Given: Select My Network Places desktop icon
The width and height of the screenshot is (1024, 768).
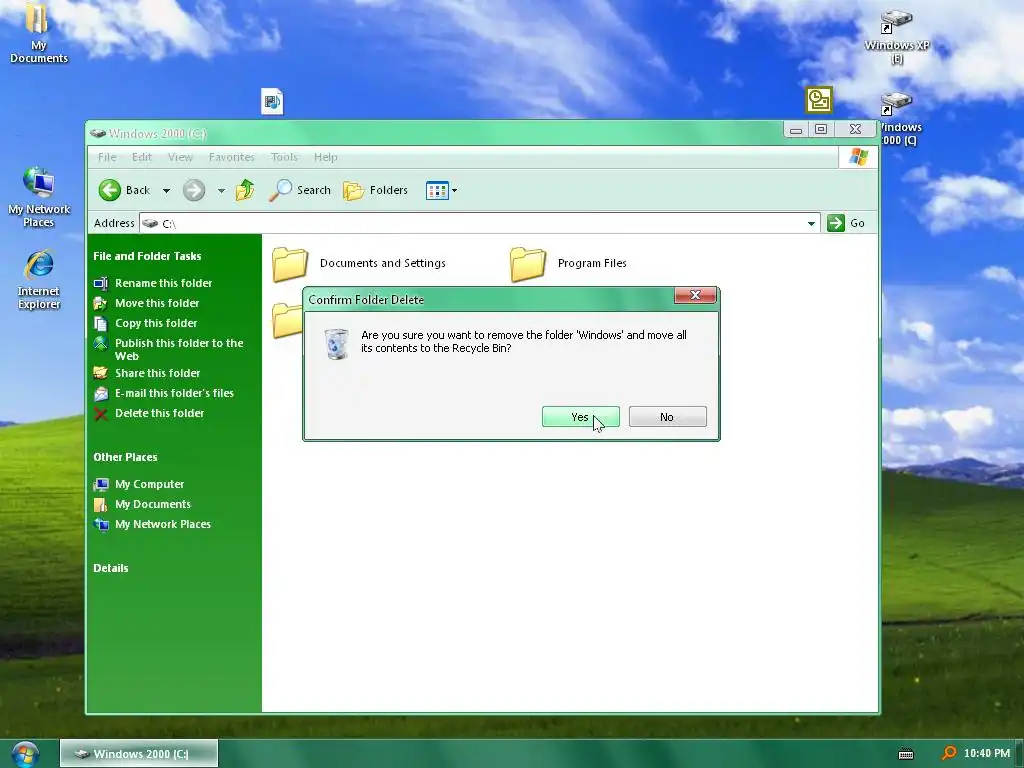Looking at the screenshot, I should tap(39, 197).
